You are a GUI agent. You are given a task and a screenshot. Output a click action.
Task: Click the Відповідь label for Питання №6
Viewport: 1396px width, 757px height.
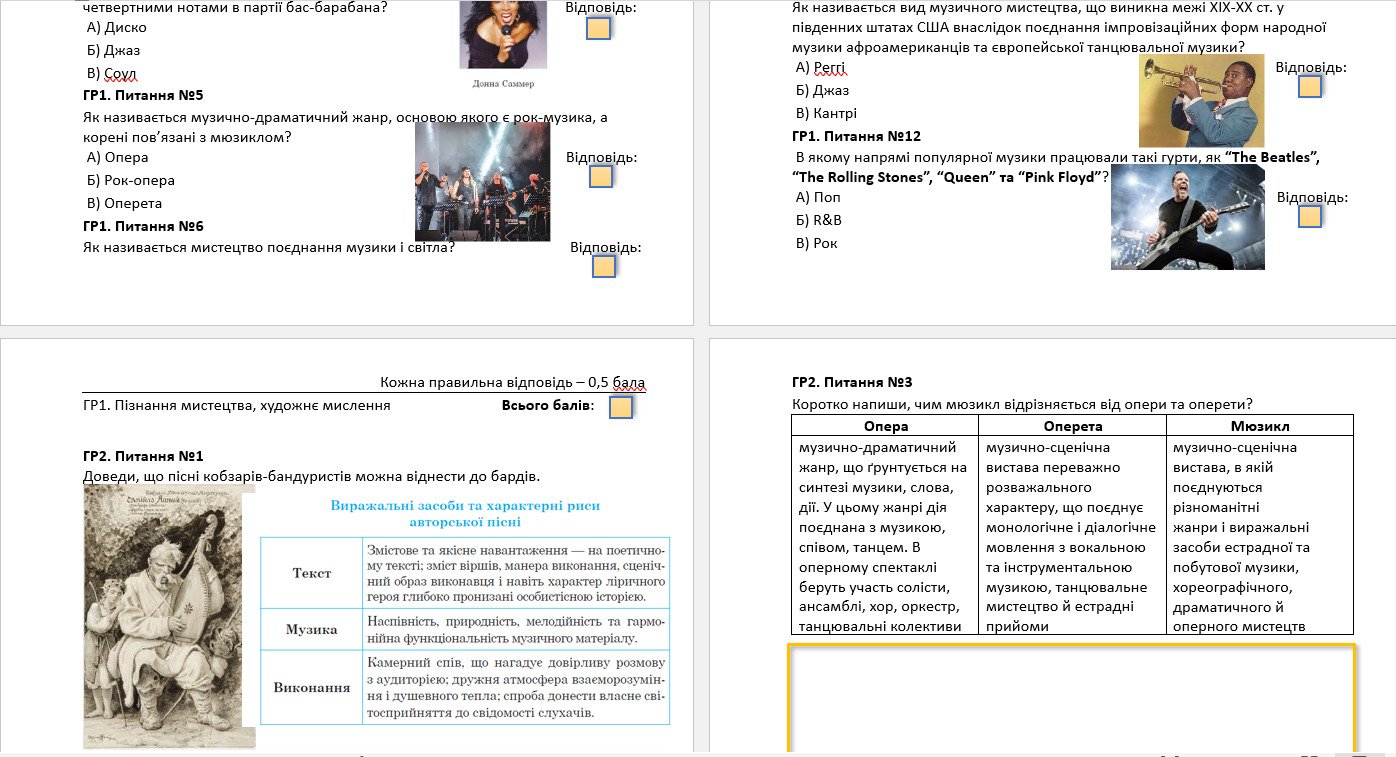pyautogui.click(x=606, y=247)
